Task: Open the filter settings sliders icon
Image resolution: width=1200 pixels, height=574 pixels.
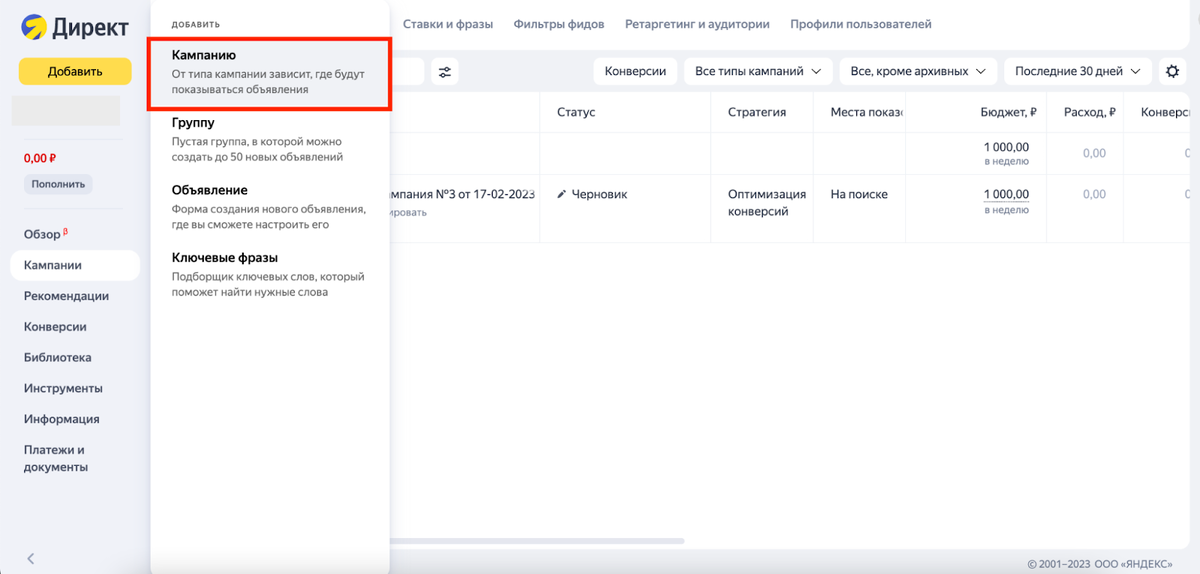Action: [444, 72]
